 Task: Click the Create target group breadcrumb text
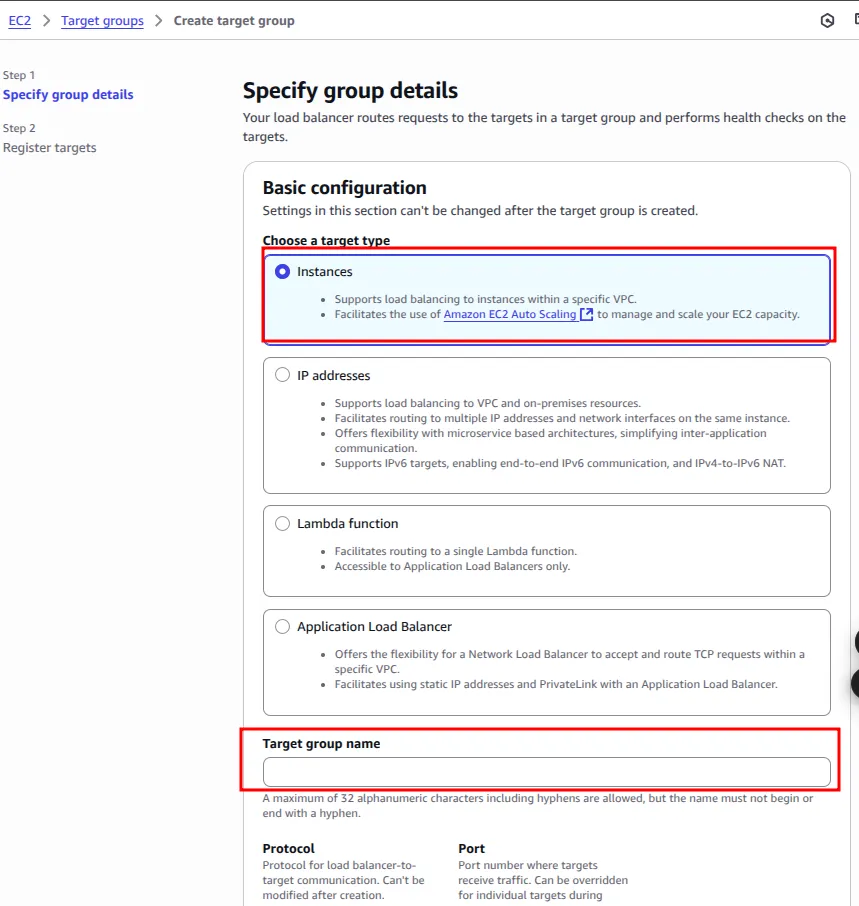[234, 21]
